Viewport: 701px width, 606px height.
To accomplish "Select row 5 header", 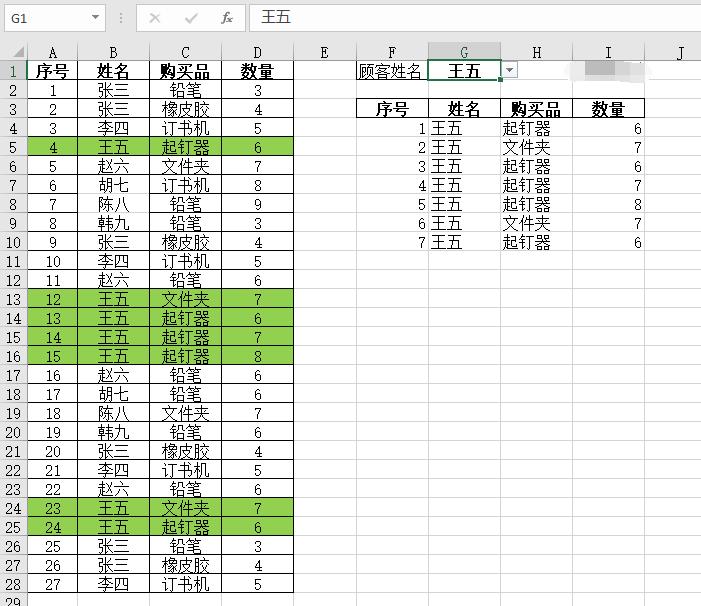I will [13, 147].
